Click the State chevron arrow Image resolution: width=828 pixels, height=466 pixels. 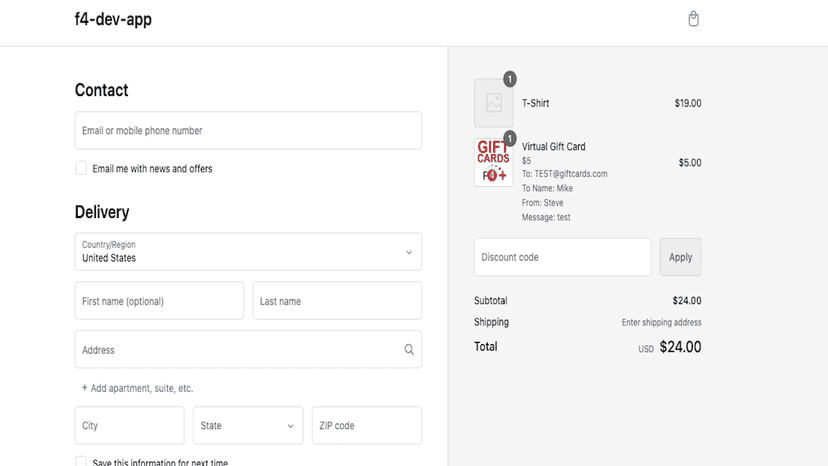coord(290,426)
